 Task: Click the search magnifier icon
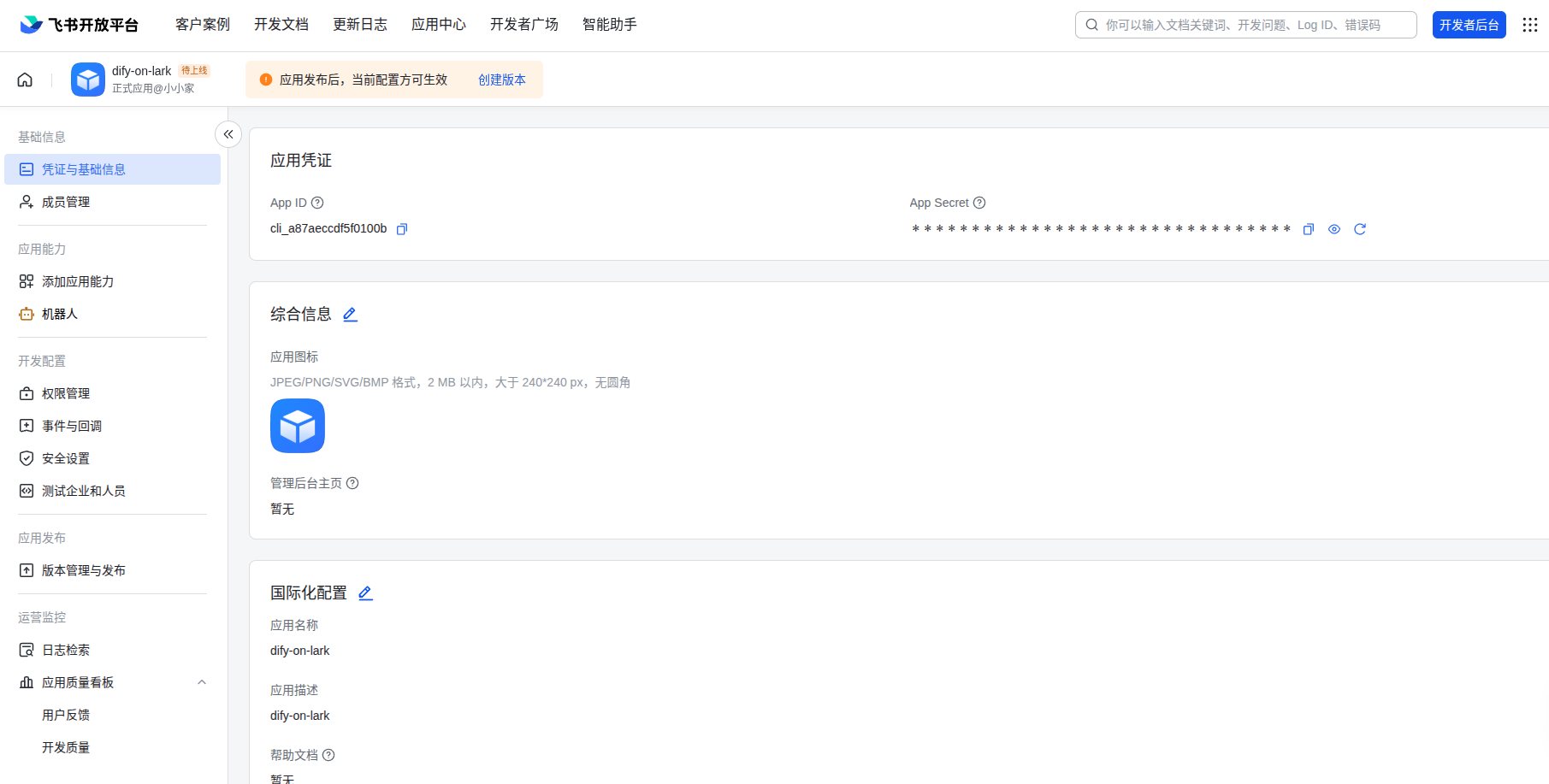[x=1092, y=25]
